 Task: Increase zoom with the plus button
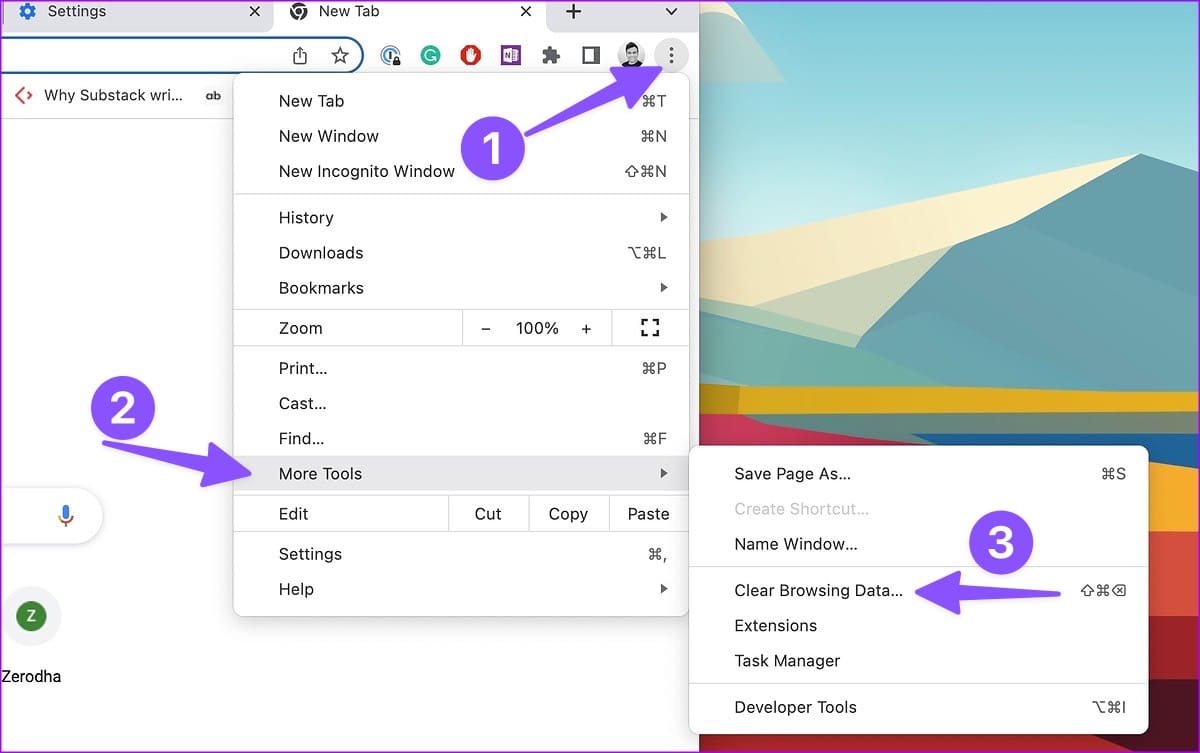586,328
